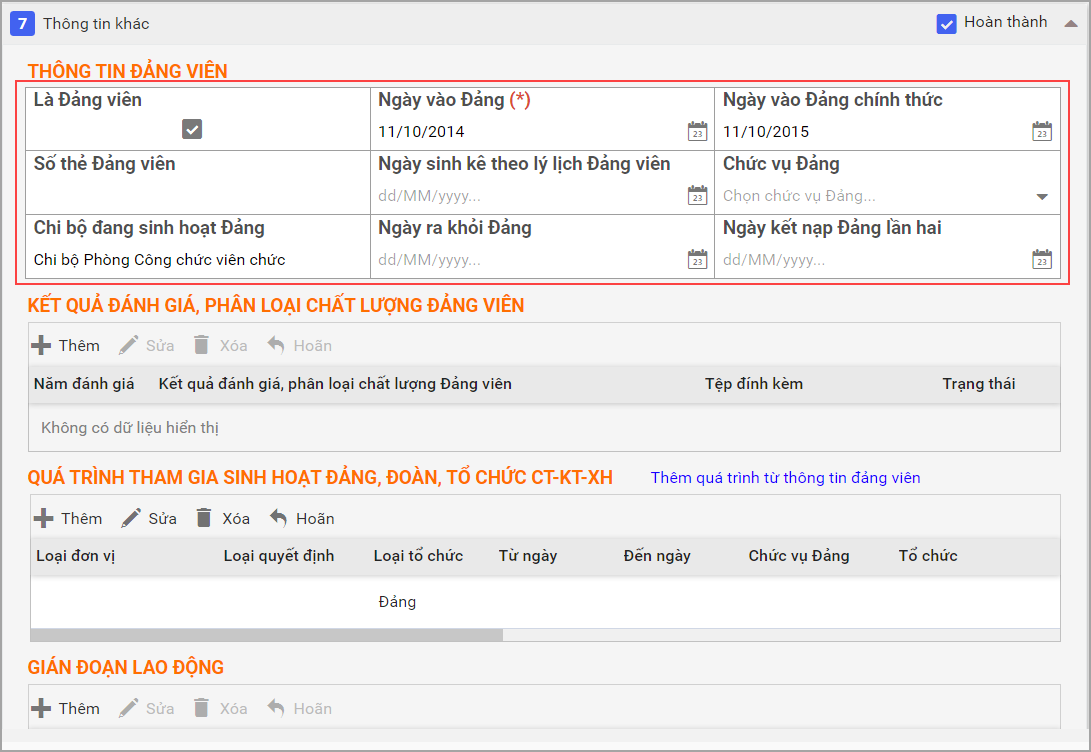
Task: Select the Đảng row in Quá trình table
Action: (x=545, y=602)
